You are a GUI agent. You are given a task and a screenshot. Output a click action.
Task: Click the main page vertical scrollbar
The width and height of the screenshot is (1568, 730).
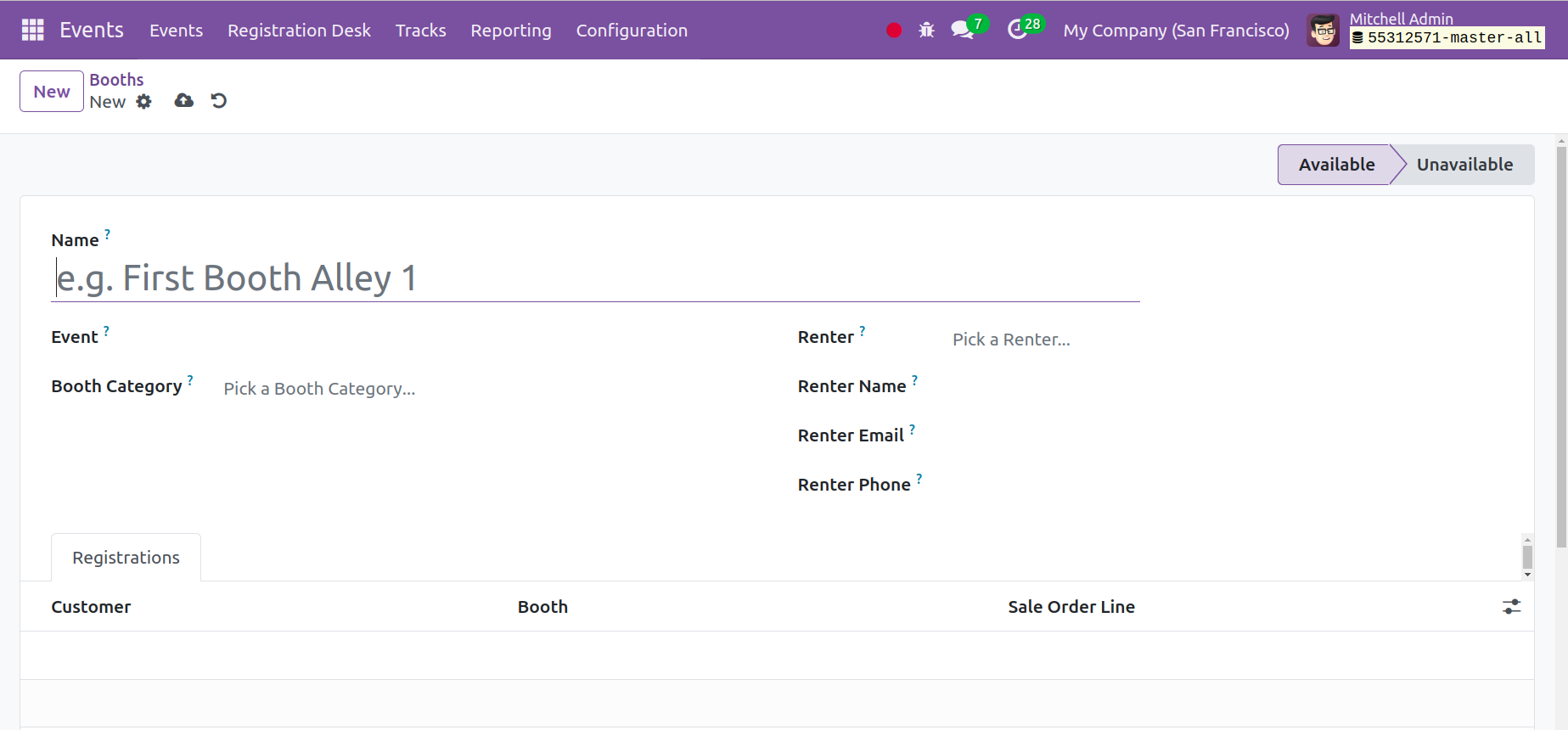tap(1561, 348)
